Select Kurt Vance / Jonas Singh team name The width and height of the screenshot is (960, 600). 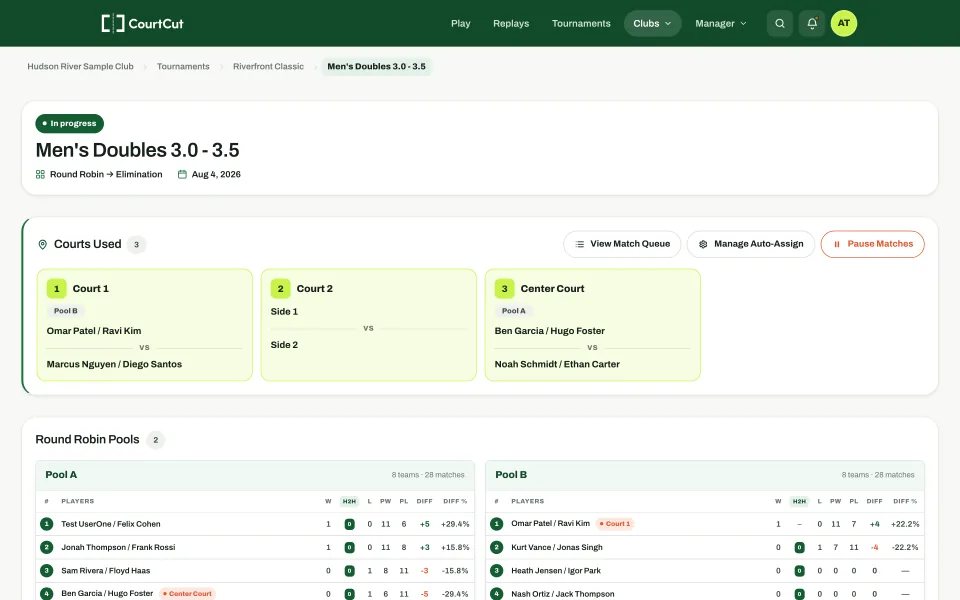(x=557, y=547)
